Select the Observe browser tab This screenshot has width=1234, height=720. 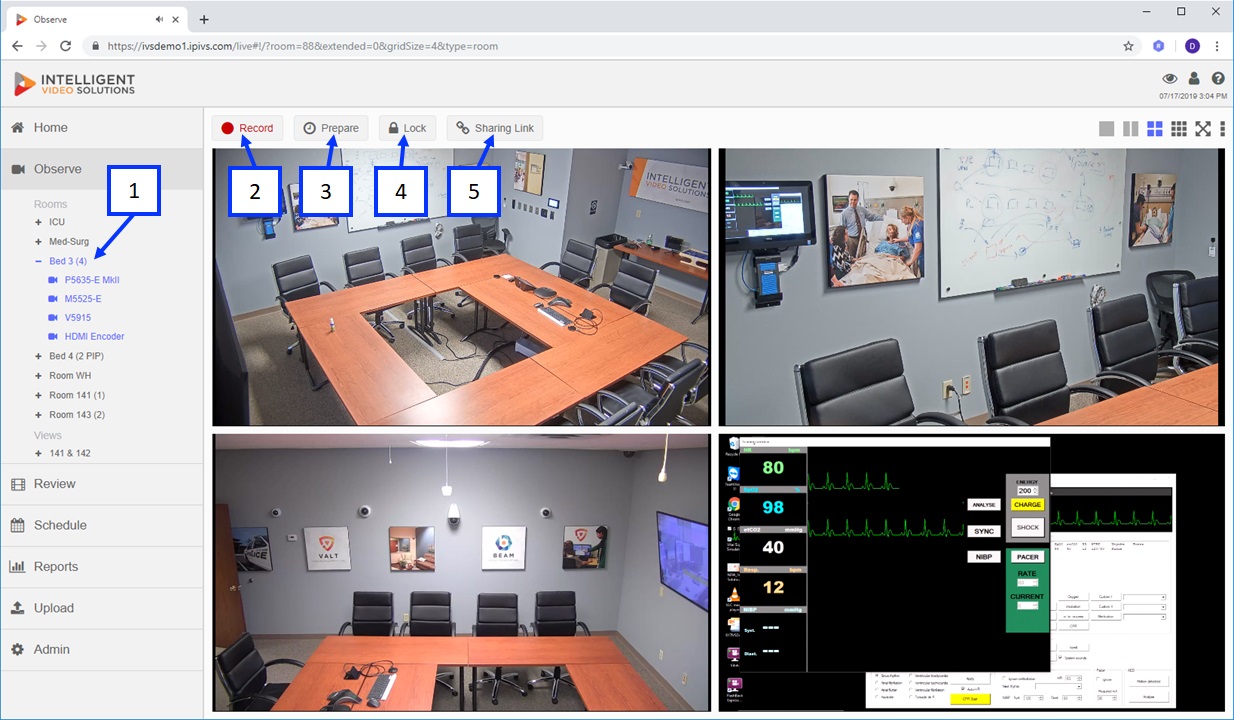click(x=97, y=19)
